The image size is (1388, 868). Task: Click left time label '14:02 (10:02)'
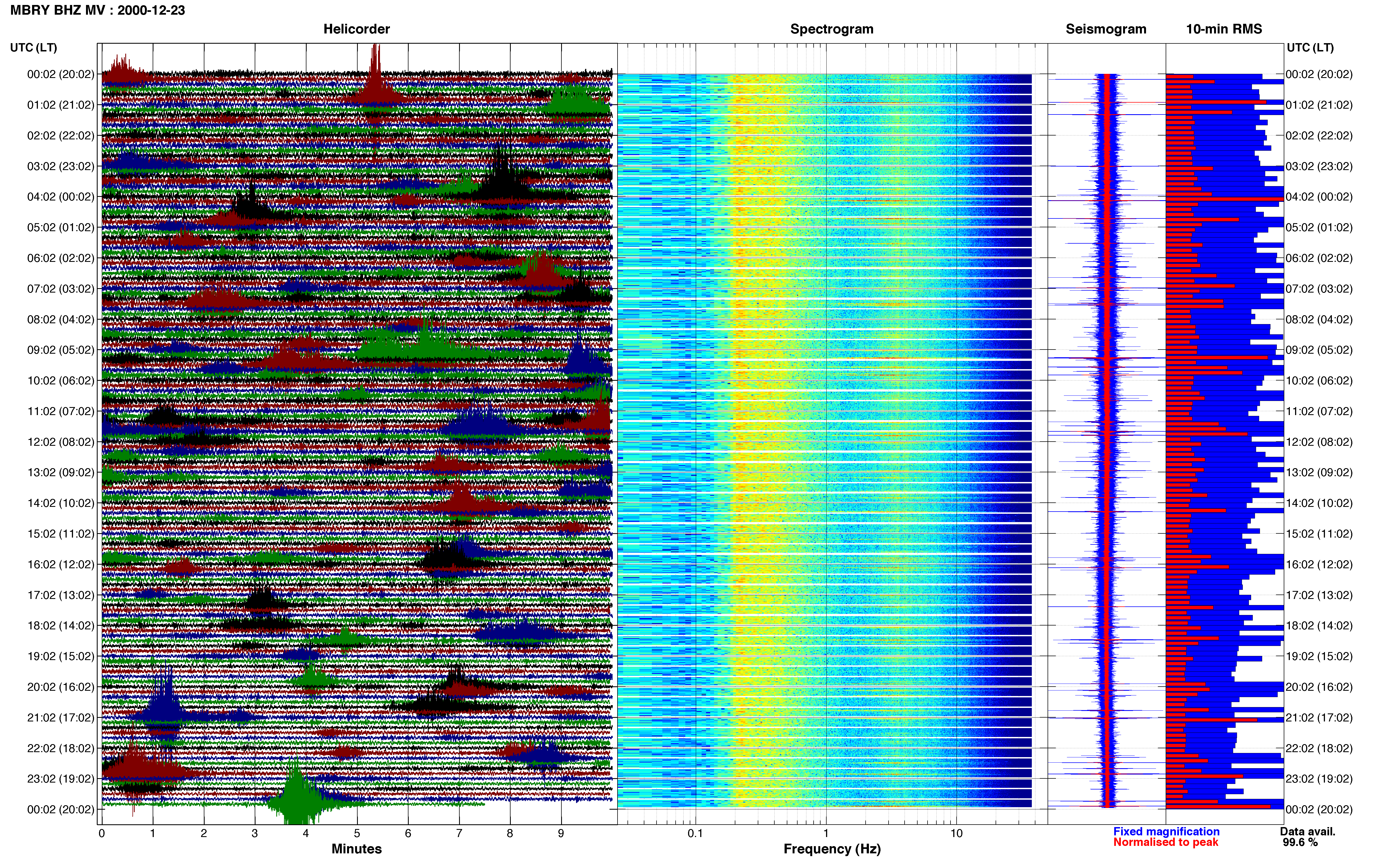tap(61, 503)
